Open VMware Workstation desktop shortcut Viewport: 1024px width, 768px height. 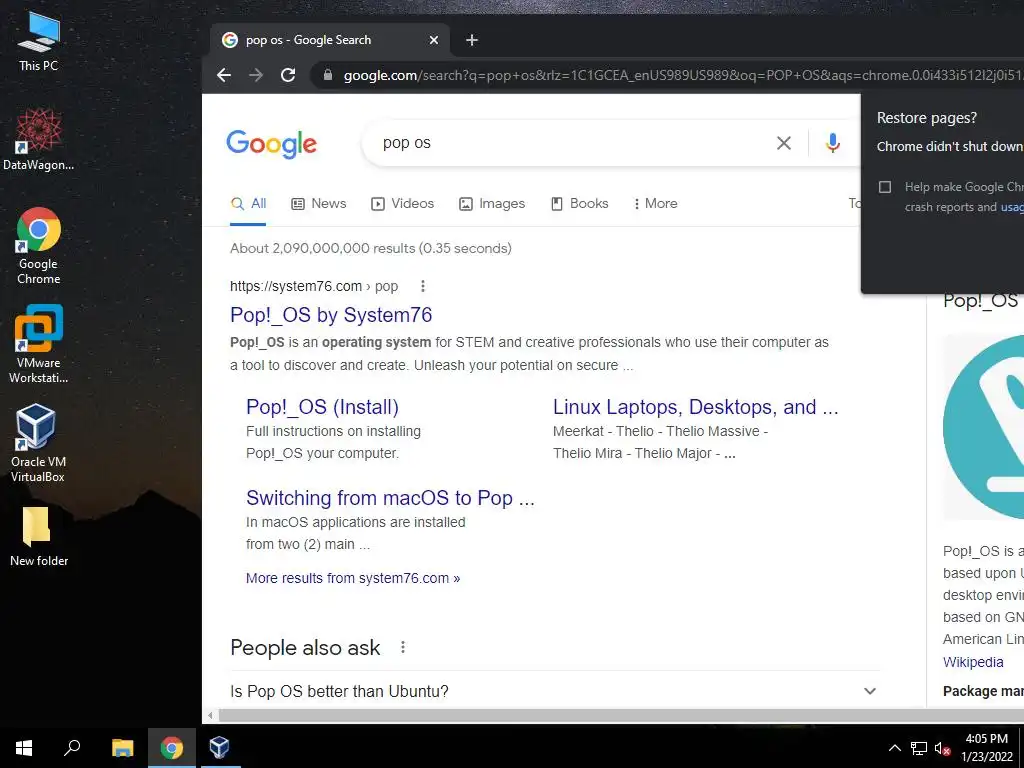(39, 344)
